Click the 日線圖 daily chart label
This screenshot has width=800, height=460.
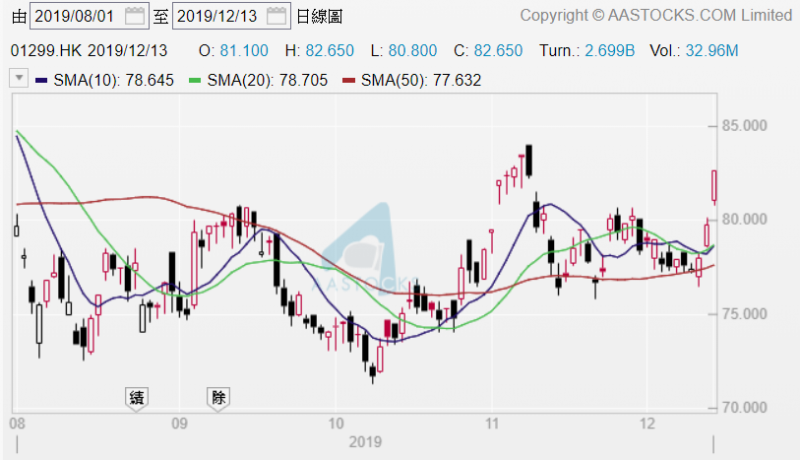[324, 16]
